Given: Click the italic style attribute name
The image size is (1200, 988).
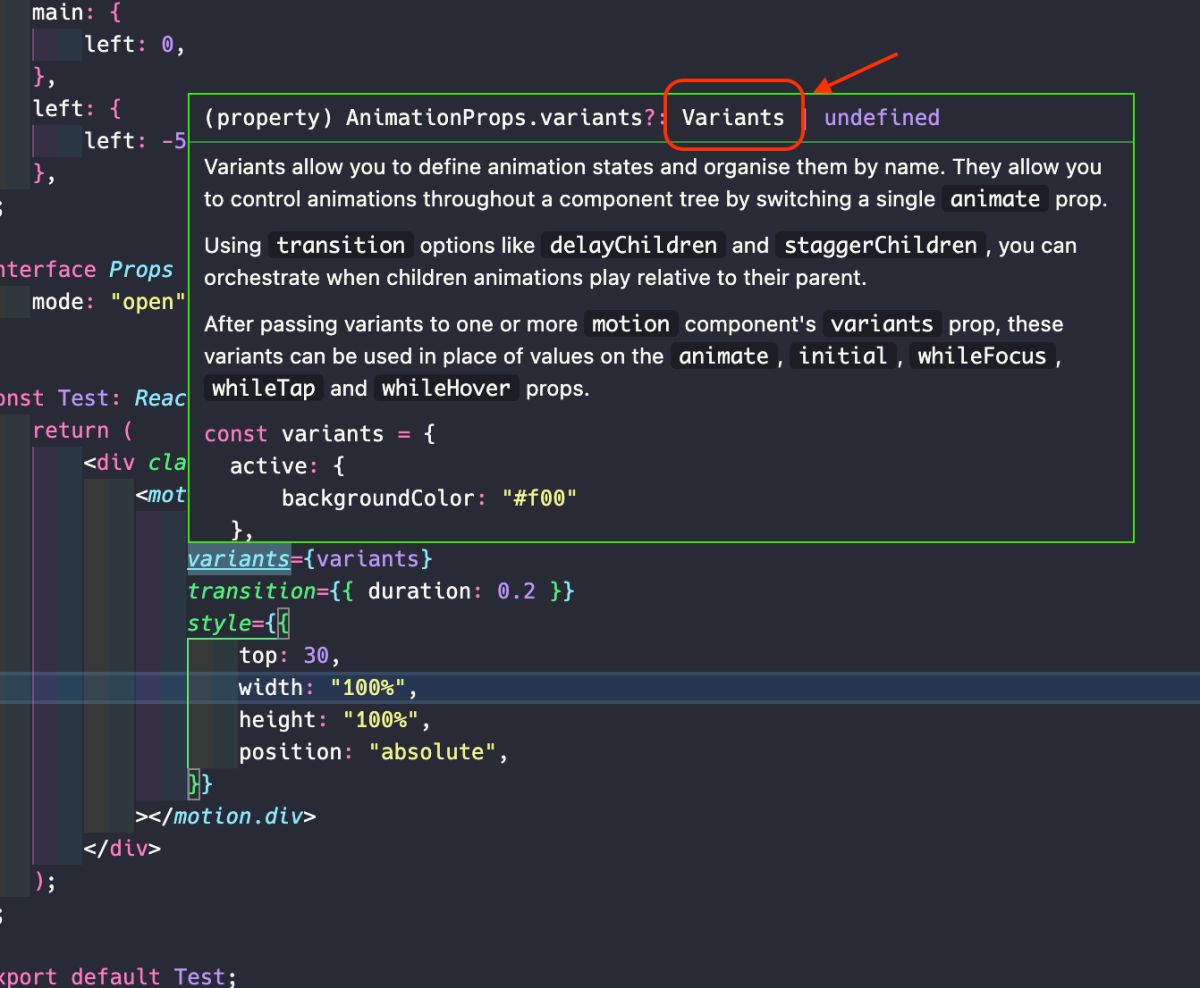Looking at the screenshot, I should (219, 624).
